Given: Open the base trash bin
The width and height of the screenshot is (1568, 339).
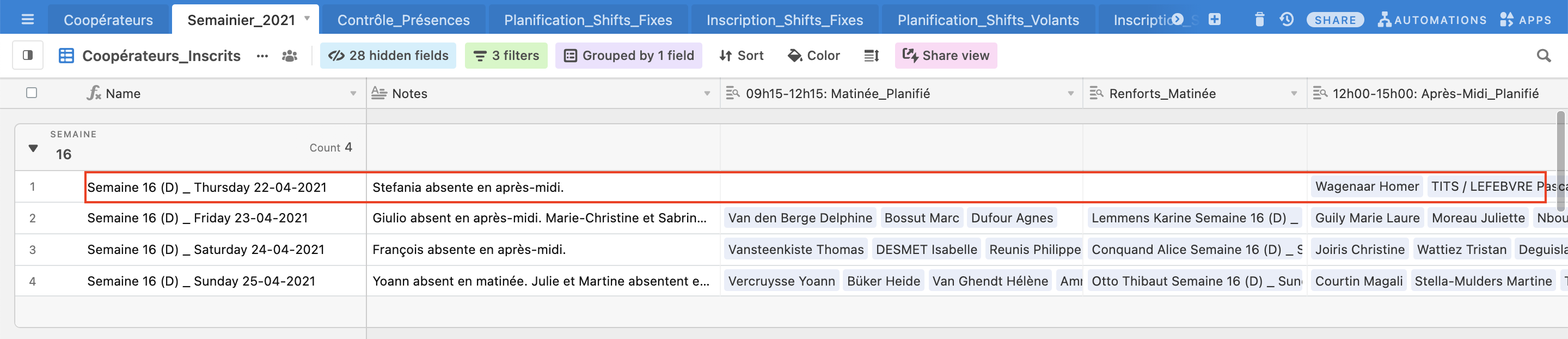Looking at the screenshot, I should [x=1259, y=20].
